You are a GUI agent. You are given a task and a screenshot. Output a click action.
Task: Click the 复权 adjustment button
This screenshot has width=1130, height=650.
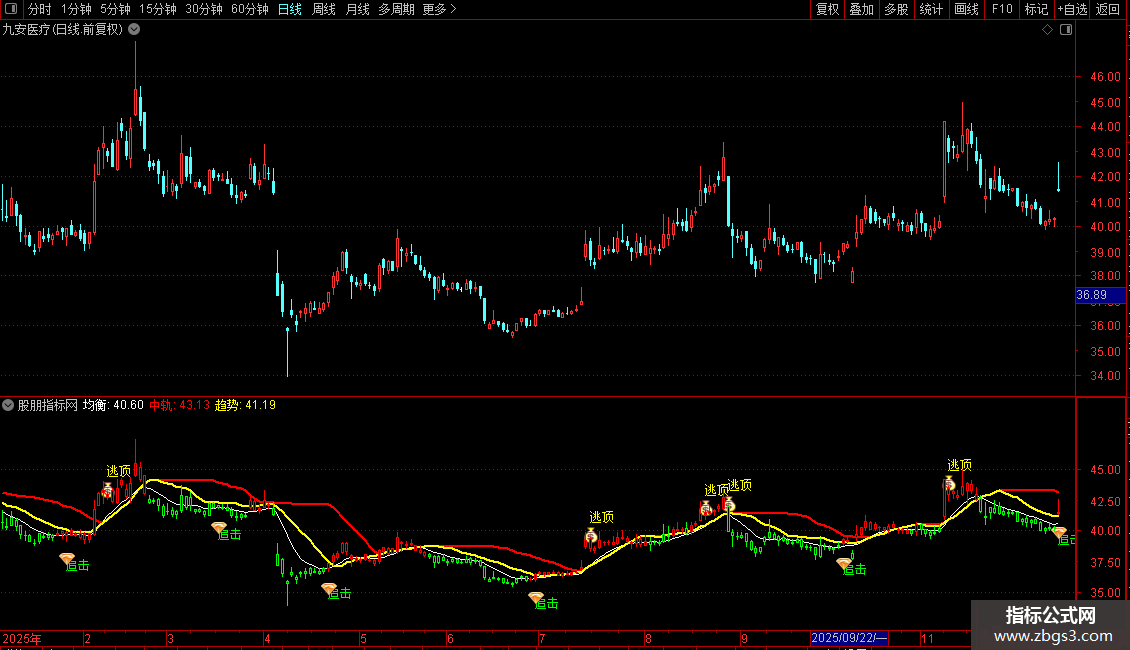(x=827, y=9)
